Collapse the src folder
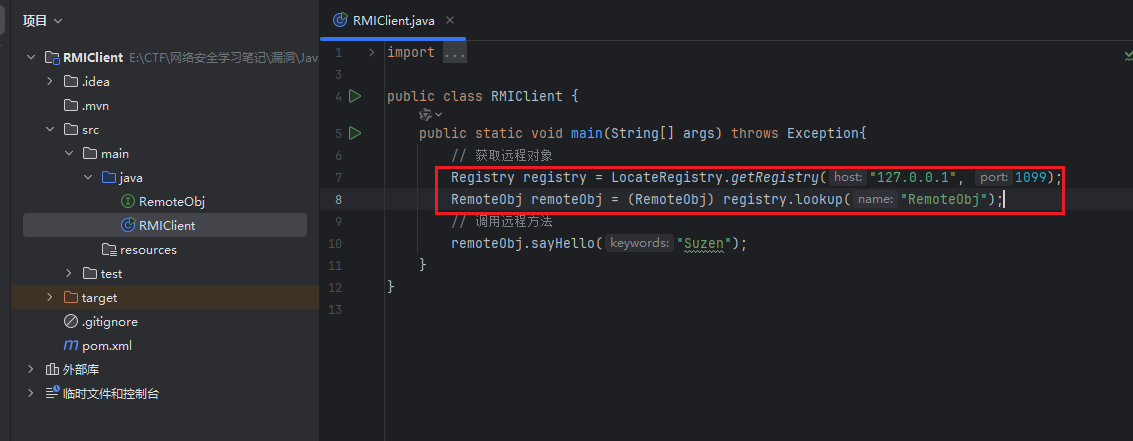 point(50,130)
